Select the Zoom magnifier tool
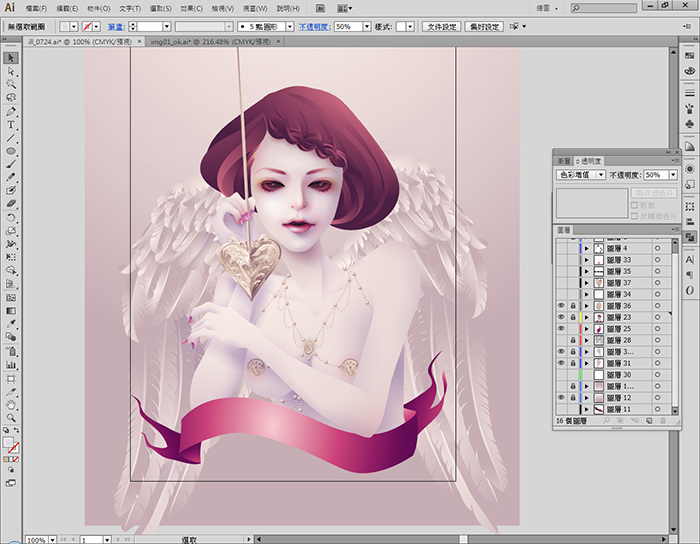 [x=11, y=417]
